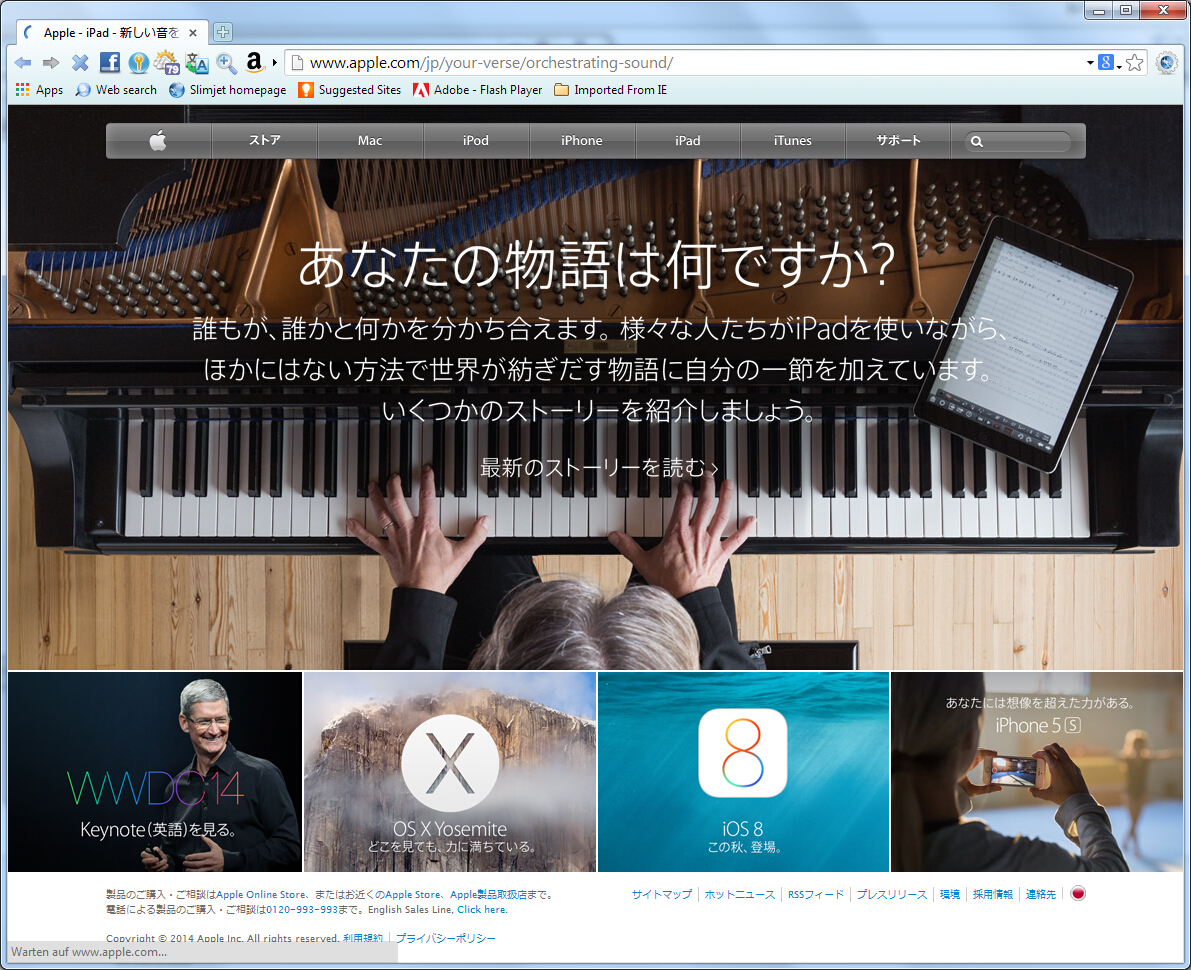Open the iPad navigation item
The image size is (1191, 970).
[x=687, y=141]
